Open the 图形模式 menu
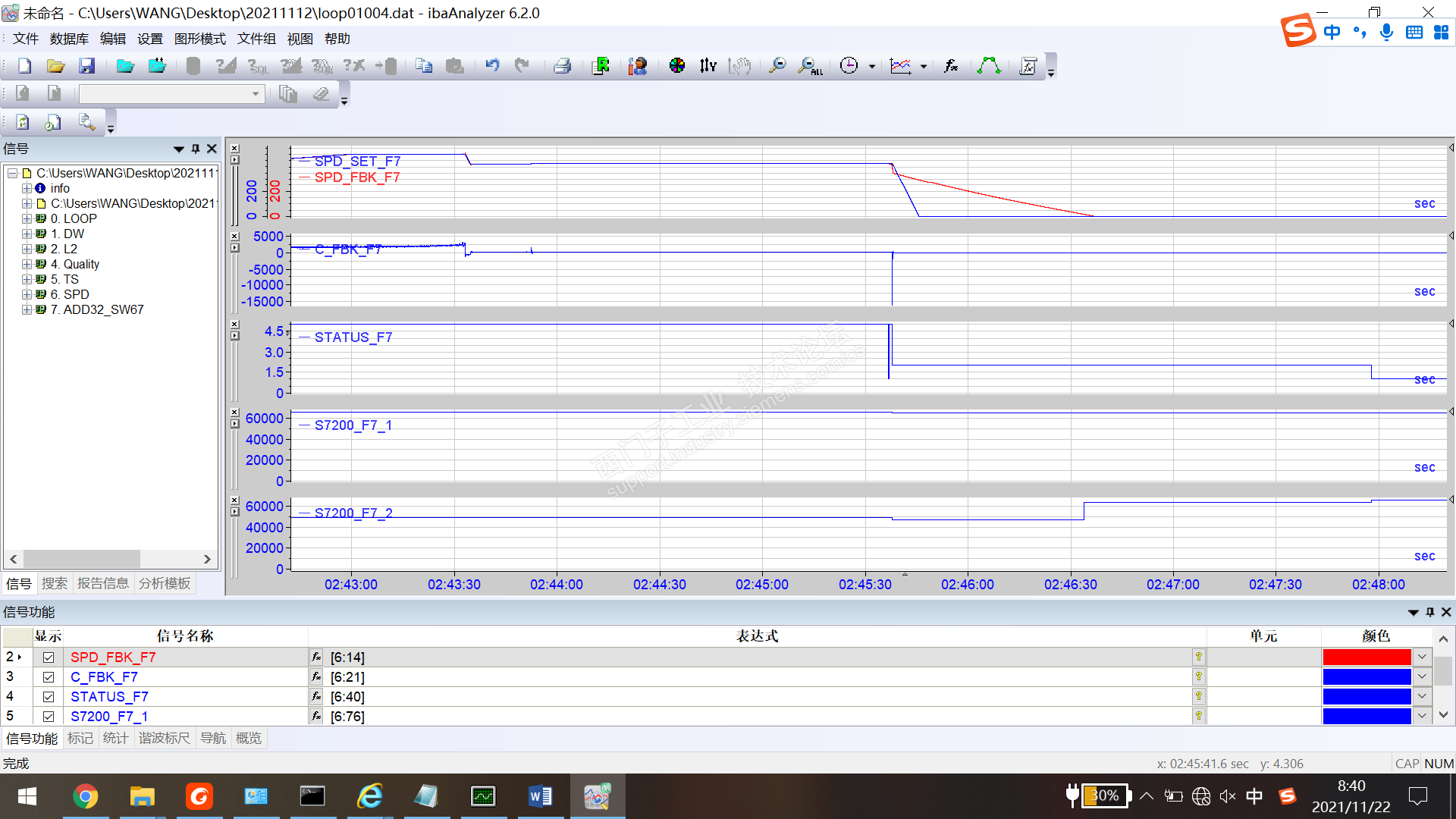 point(199,39)
